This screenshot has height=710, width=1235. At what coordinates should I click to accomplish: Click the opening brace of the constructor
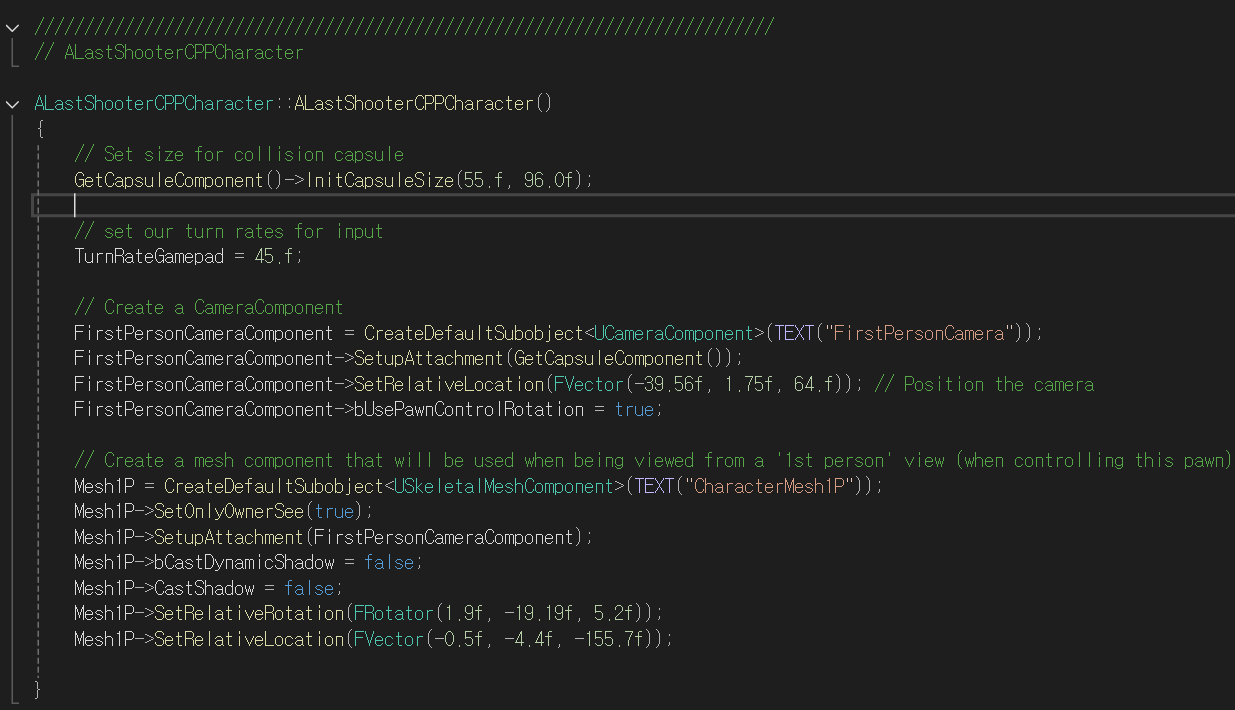pos(39,129)
